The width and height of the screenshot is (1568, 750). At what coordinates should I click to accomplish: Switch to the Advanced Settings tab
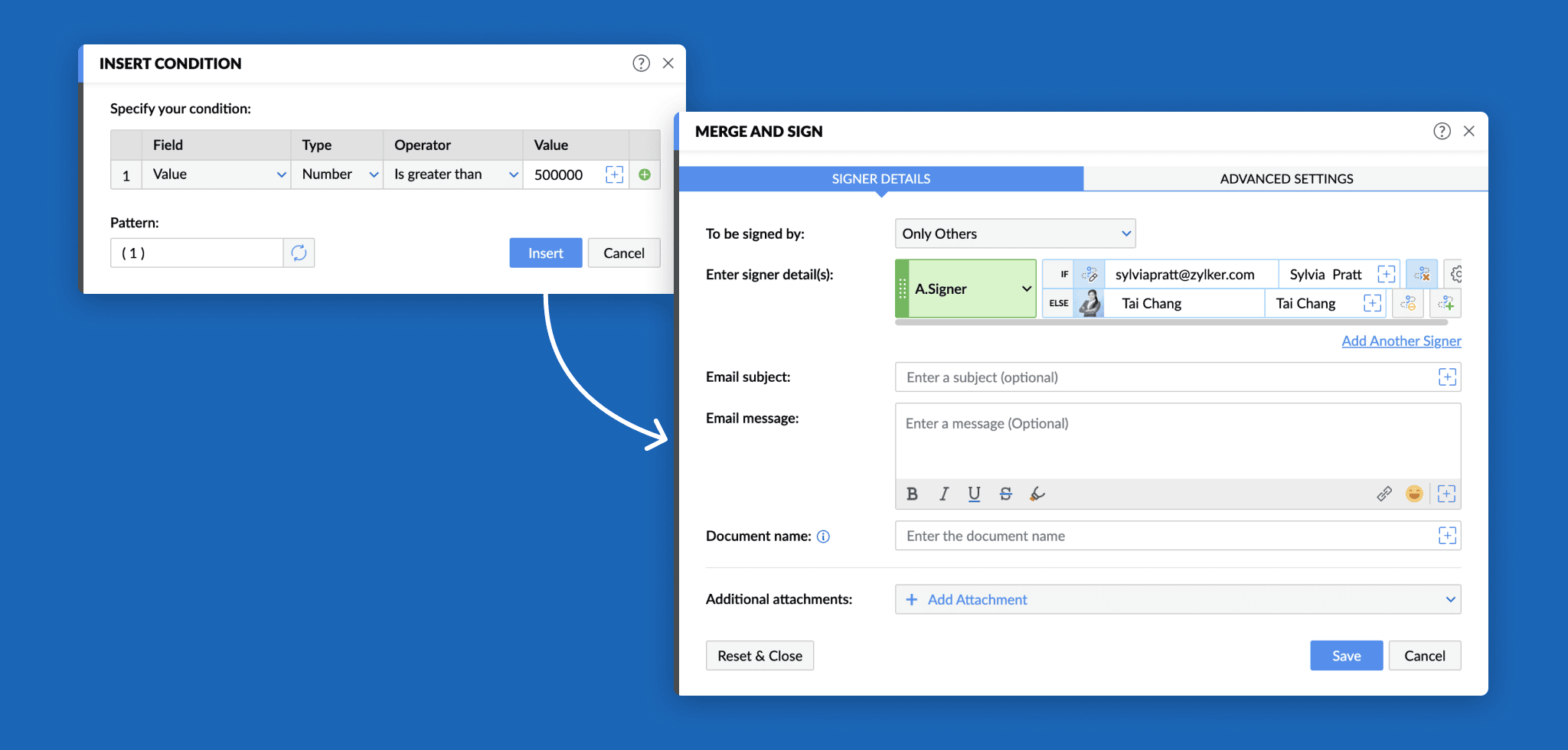(1286, 178)
